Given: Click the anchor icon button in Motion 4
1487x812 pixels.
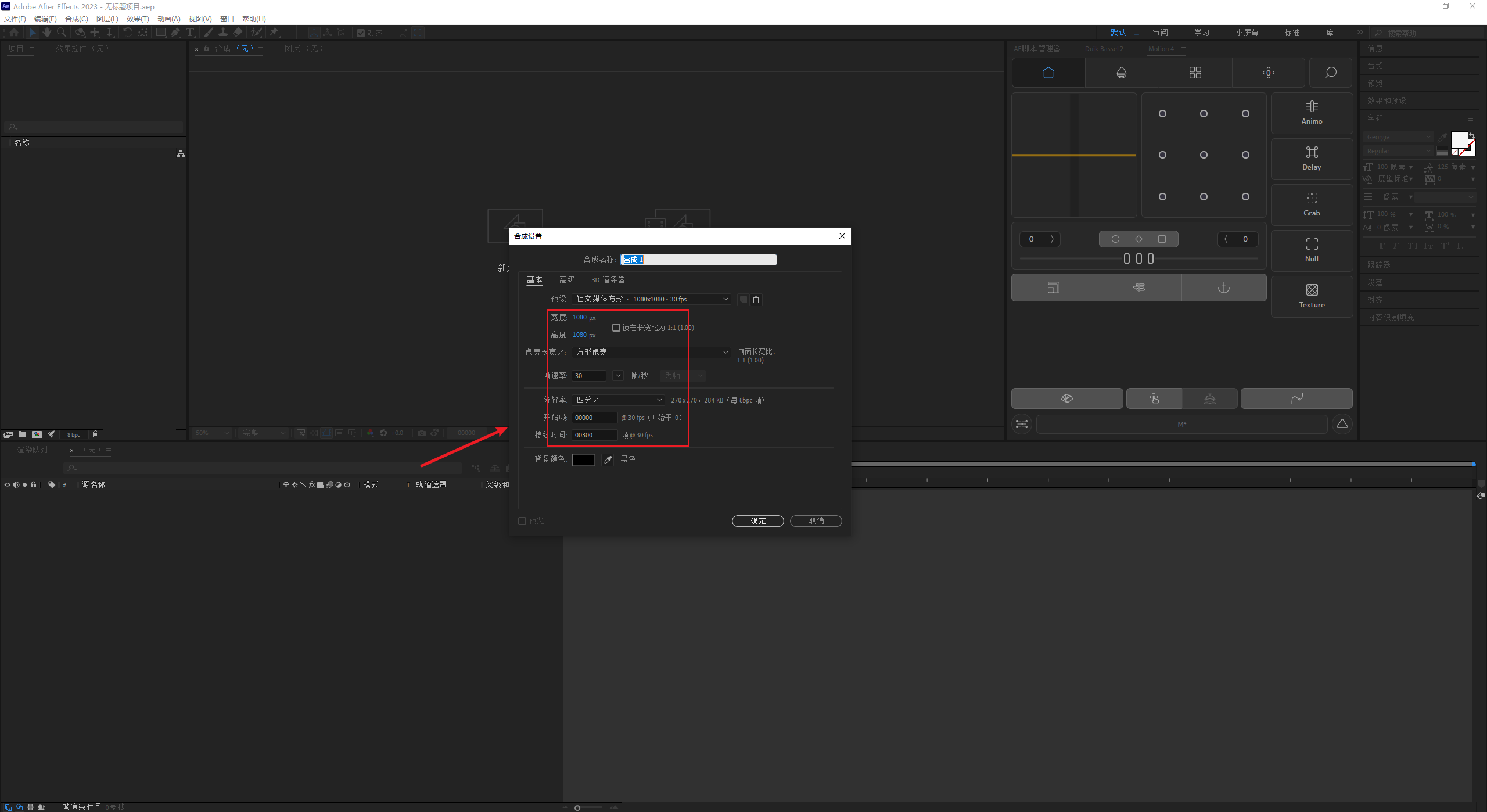Looking at the screenshot, I should tap(1224, 288).
